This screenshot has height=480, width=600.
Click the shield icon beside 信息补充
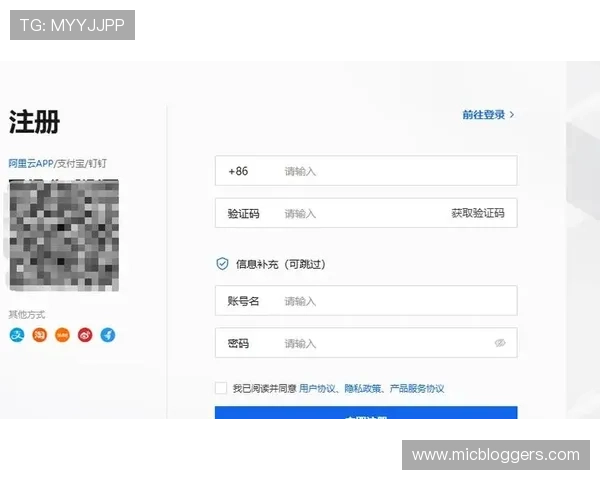tap(222, 264)
